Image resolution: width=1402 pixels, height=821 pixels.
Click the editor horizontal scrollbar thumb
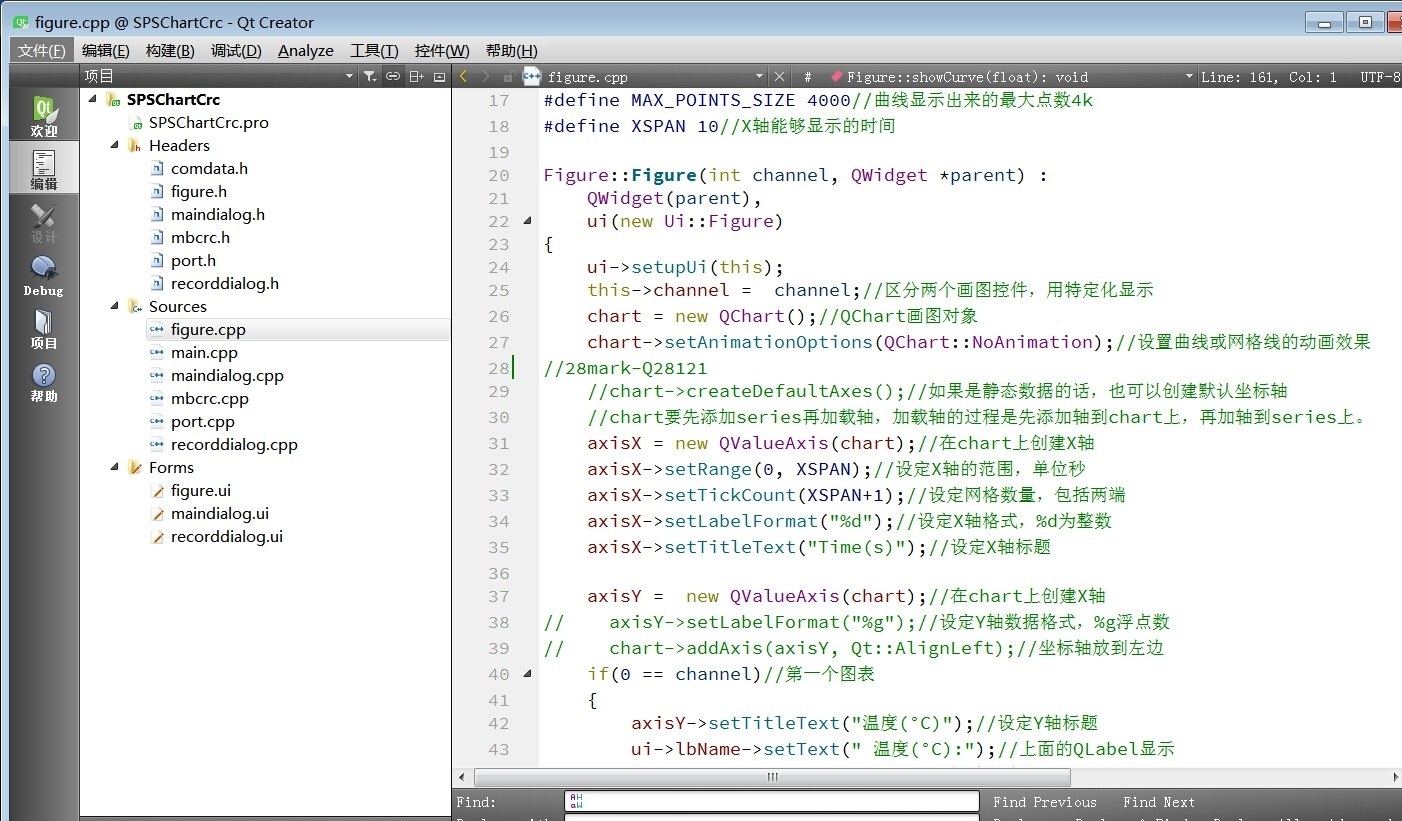pos(772,777)
